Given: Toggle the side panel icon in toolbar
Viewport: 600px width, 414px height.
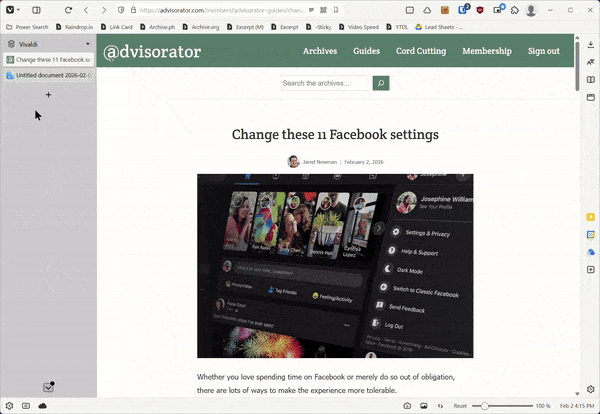Looking at the screenshot, I should click(36, 10).
